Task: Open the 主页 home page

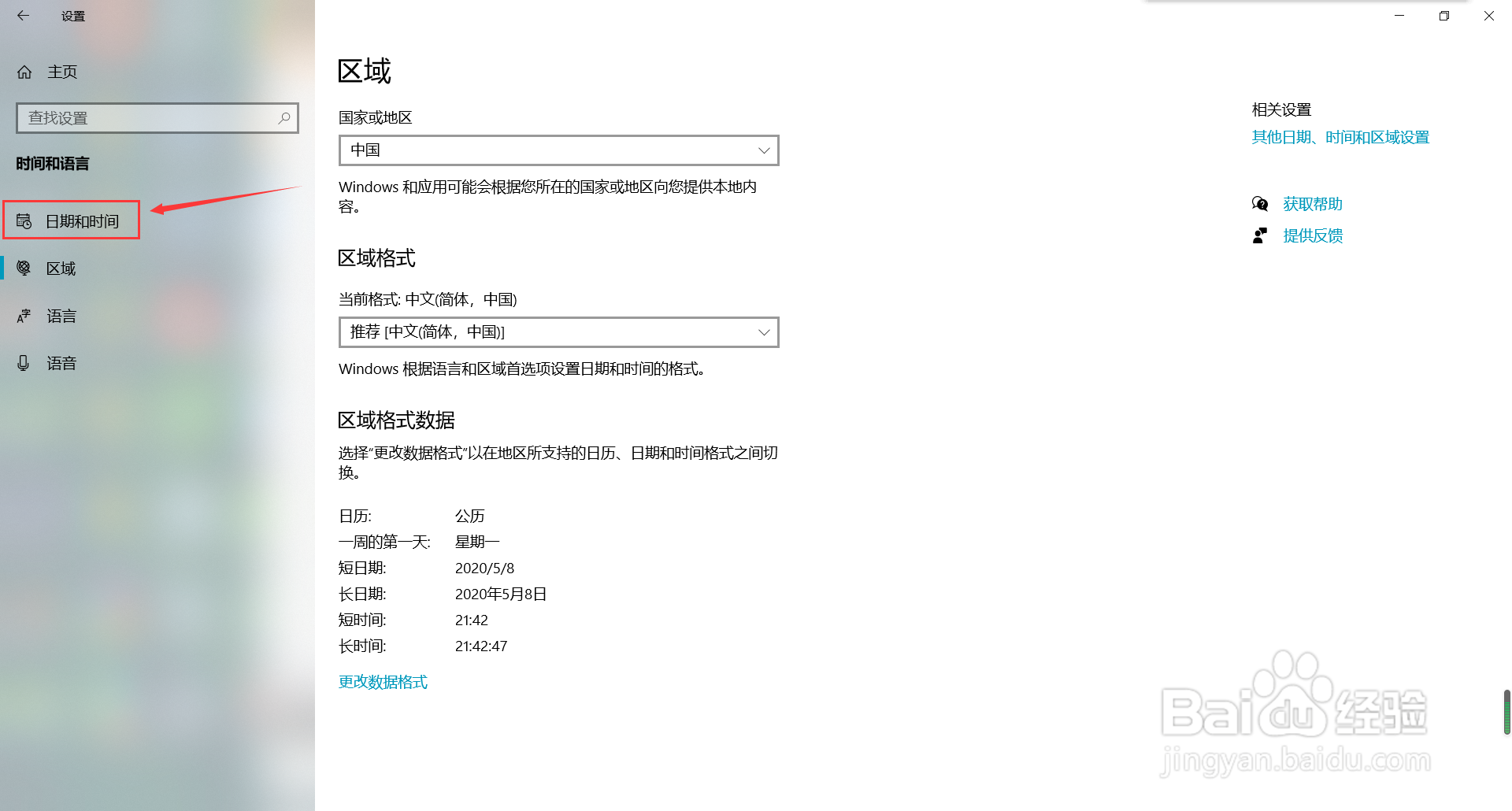Action: click(x=62, y=72)
